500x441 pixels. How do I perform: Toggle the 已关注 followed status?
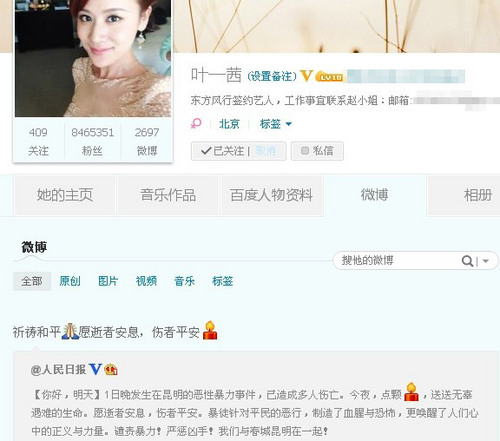point(223,151)
